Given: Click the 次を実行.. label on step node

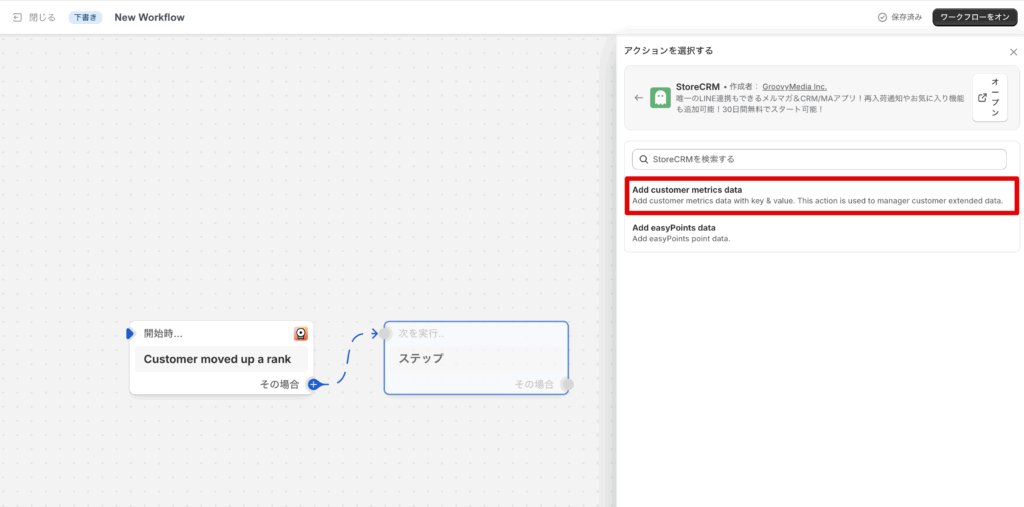Looking at the screenshot, I should coord(421,333).
